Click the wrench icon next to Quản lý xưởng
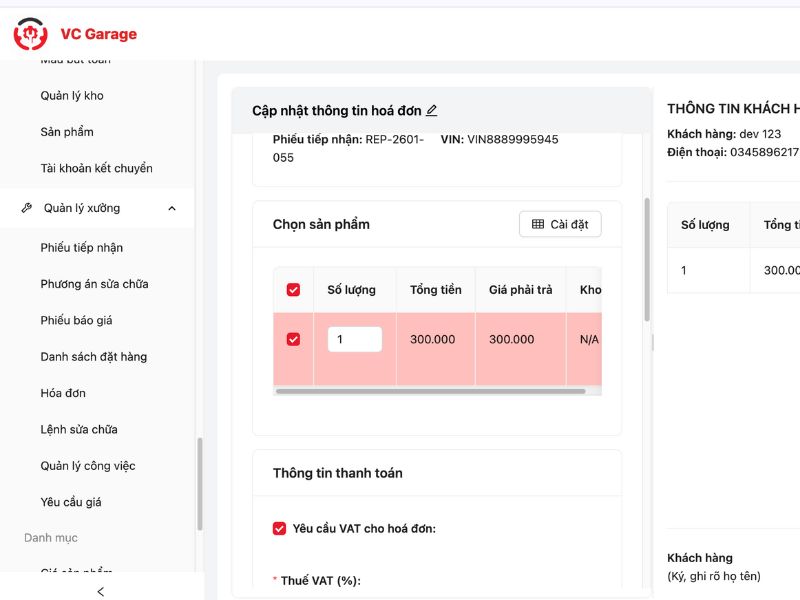Screen dimensions: 800x600 click(27, 208)
